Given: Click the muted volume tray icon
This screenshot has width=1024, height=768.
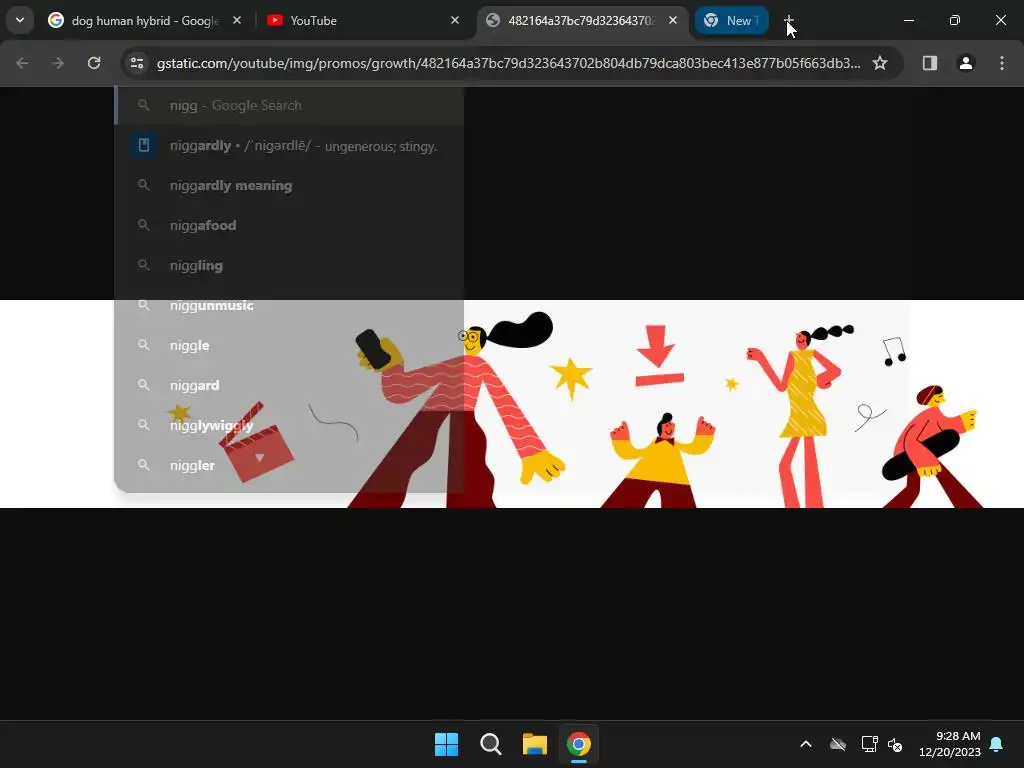Looking at the screenshot, I should [x=895, y=744].
